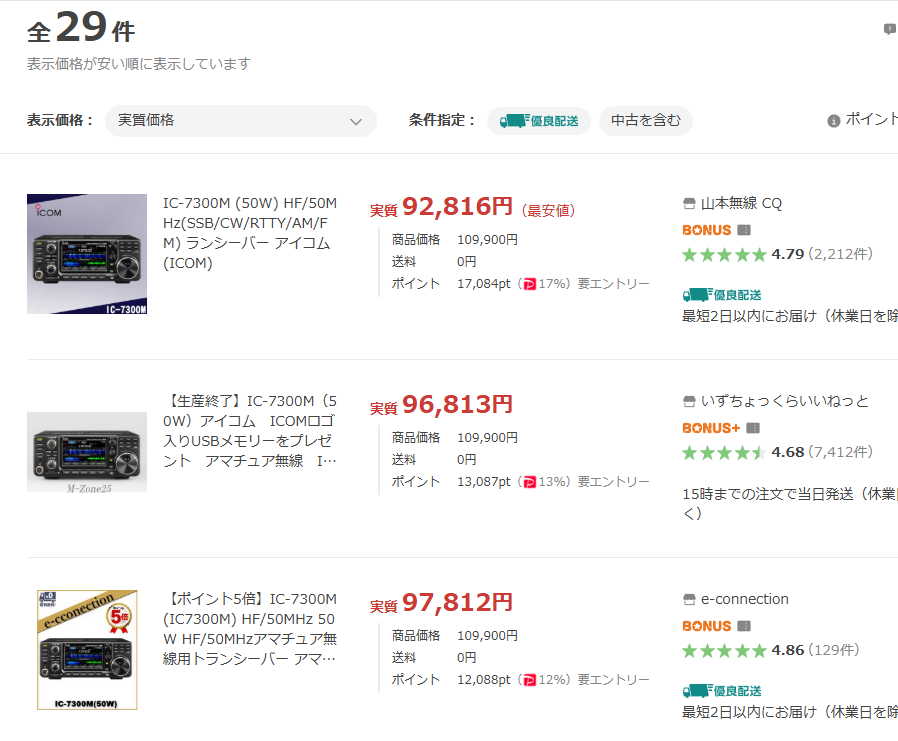Click the 優良配送 truck badge under e-connection rating
This screenshot has width=898, height=741.
(x=722, y=691)
